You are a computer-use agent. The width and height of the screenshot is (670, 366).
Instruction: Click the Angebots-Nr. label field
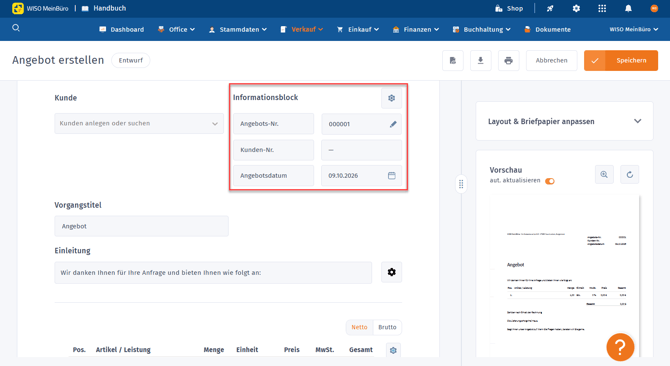[x=273, y=124]
